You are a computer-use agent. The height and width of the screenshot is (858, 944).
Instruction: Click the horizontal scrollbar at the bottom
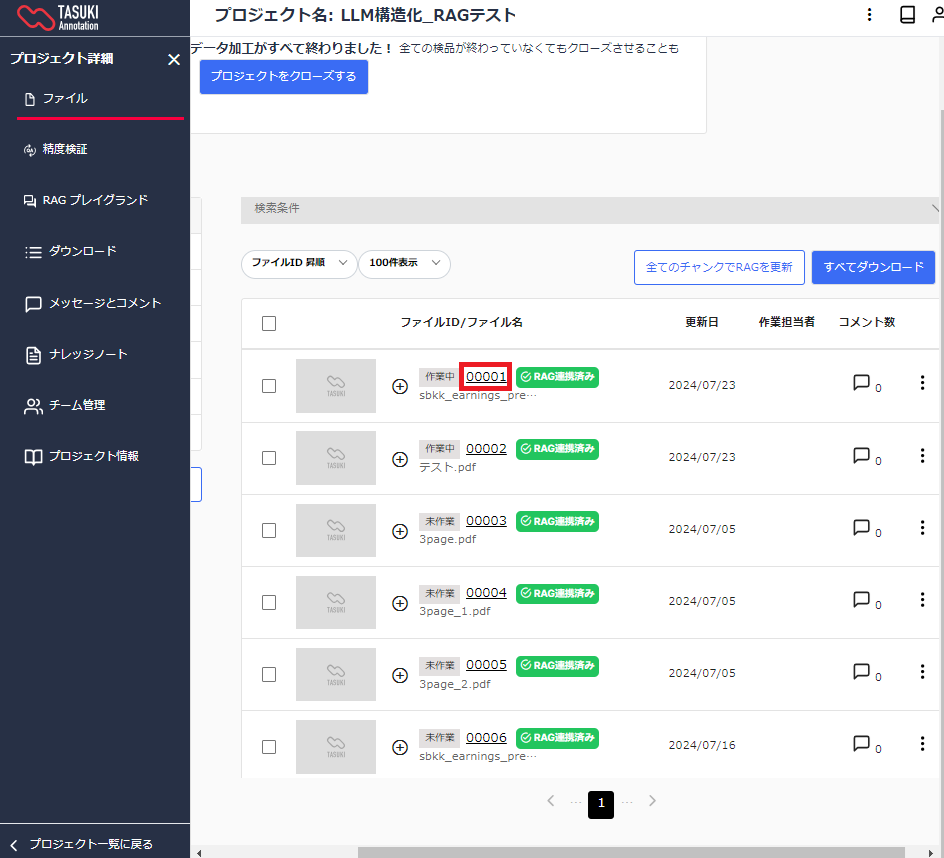pyautogui.click(x=631, y=853)
